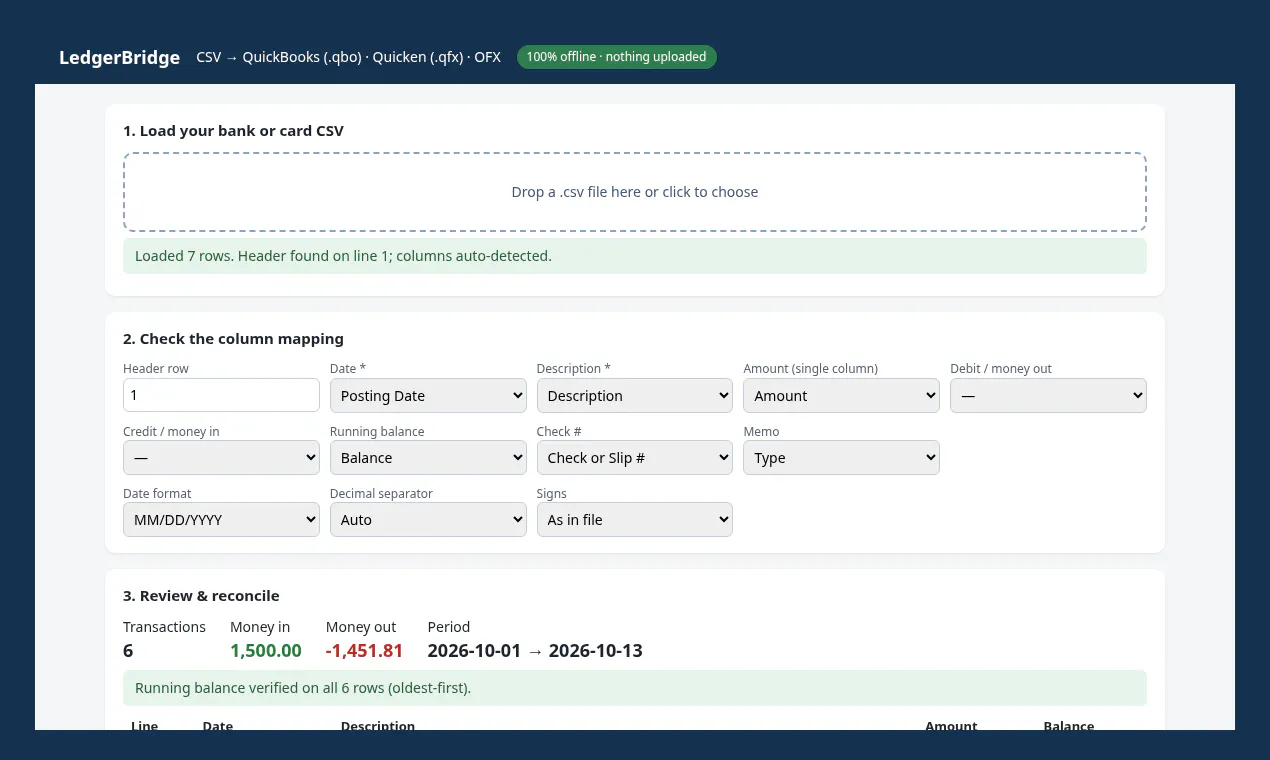Open the Check # column dropdown
Image resolution: width=1270 pixels, height=760 pixels.
tap(635, 457)
